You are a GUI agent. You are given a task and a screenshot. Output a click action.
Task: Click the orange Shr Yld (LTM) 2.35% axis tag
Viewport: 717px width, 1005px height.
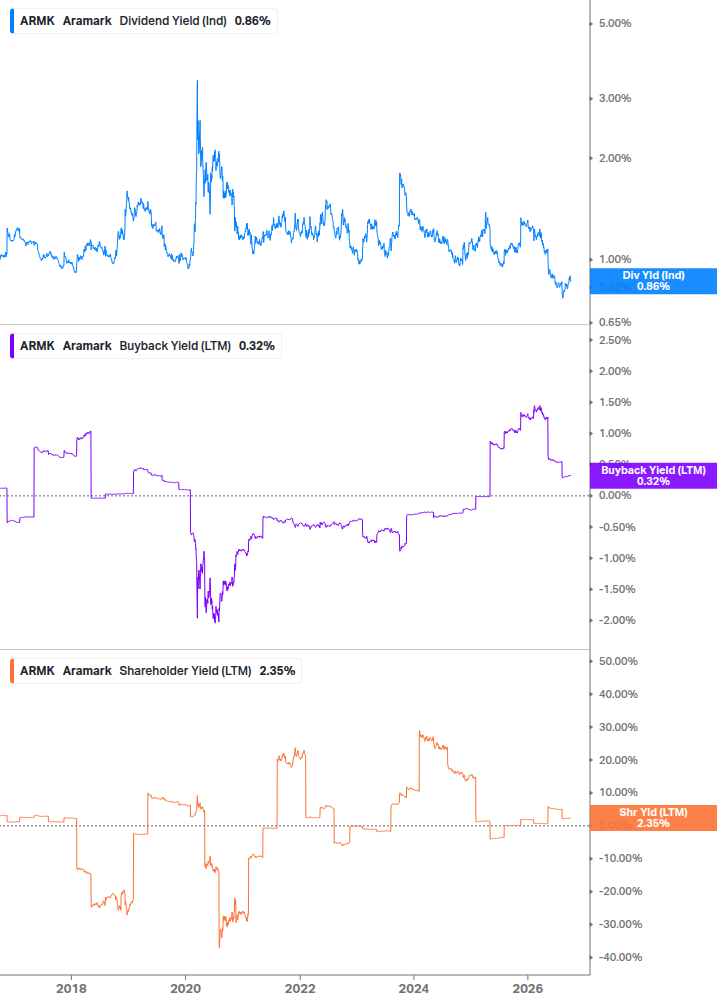653,818
